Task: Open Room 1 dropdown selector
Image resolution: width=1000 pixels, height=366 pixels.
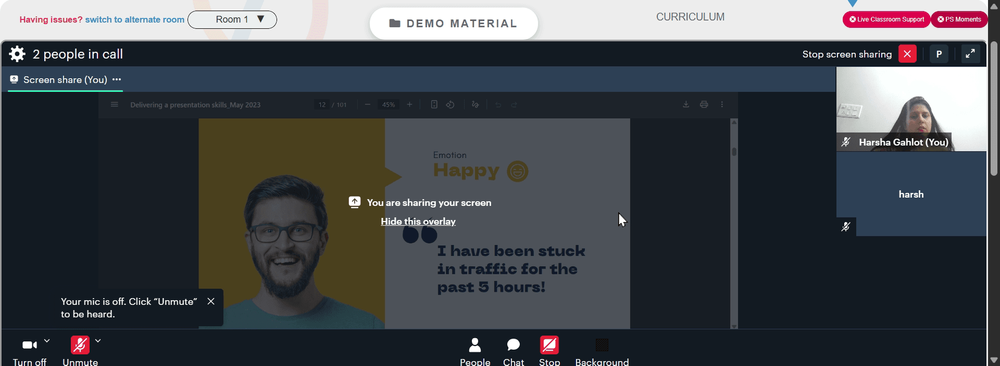Action: 232,20
